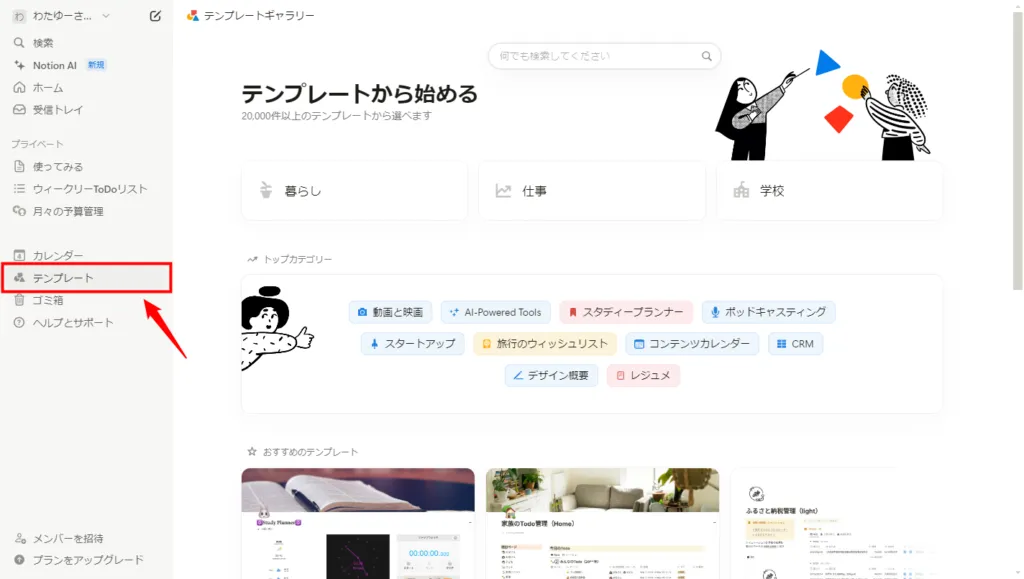The width and height of the screenshot is (1024, 579).
Task: Select the AI-Powered Tools tag
Action: (496, 312)
